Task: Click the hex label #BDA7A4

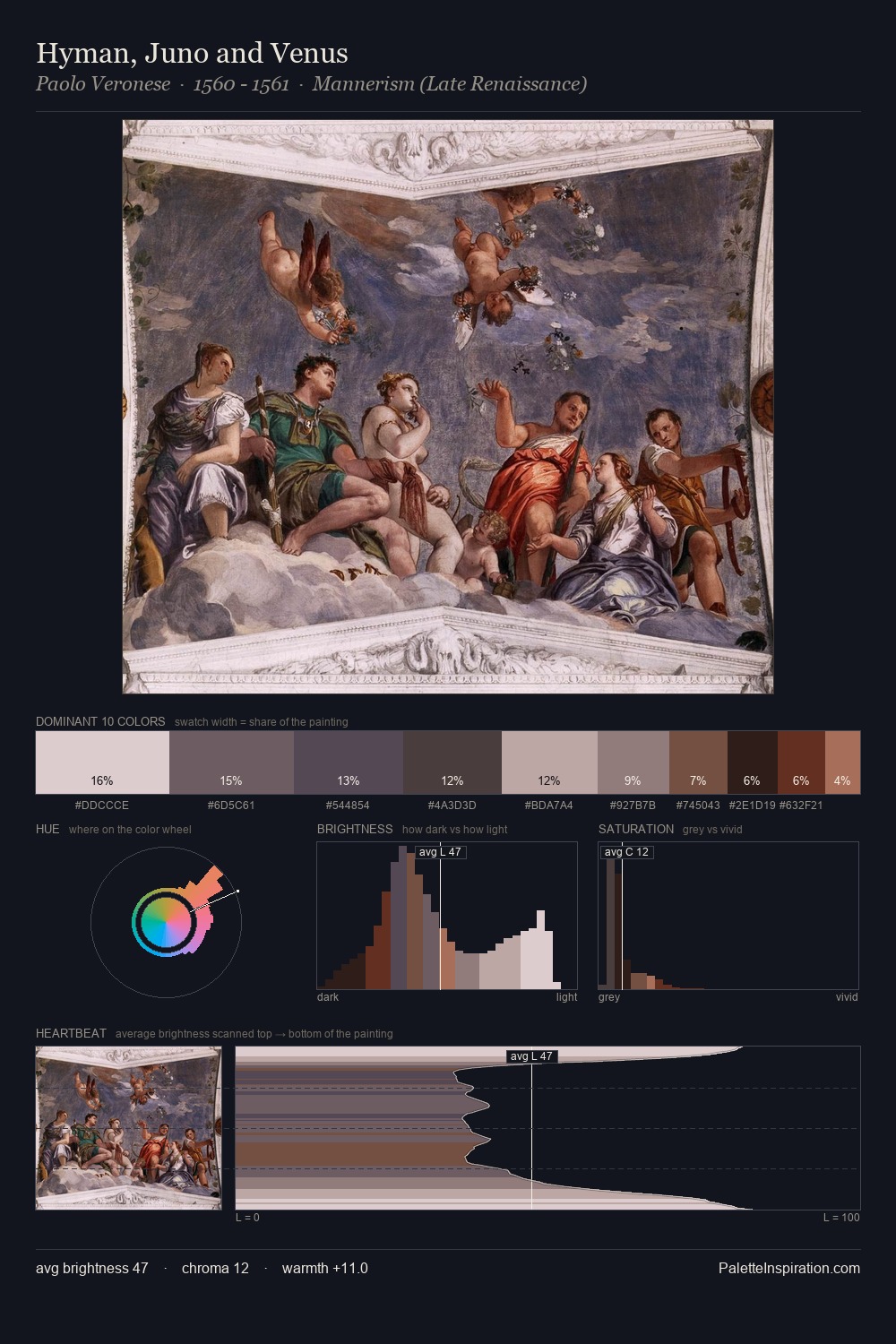Action: click(x=549, y=806)
